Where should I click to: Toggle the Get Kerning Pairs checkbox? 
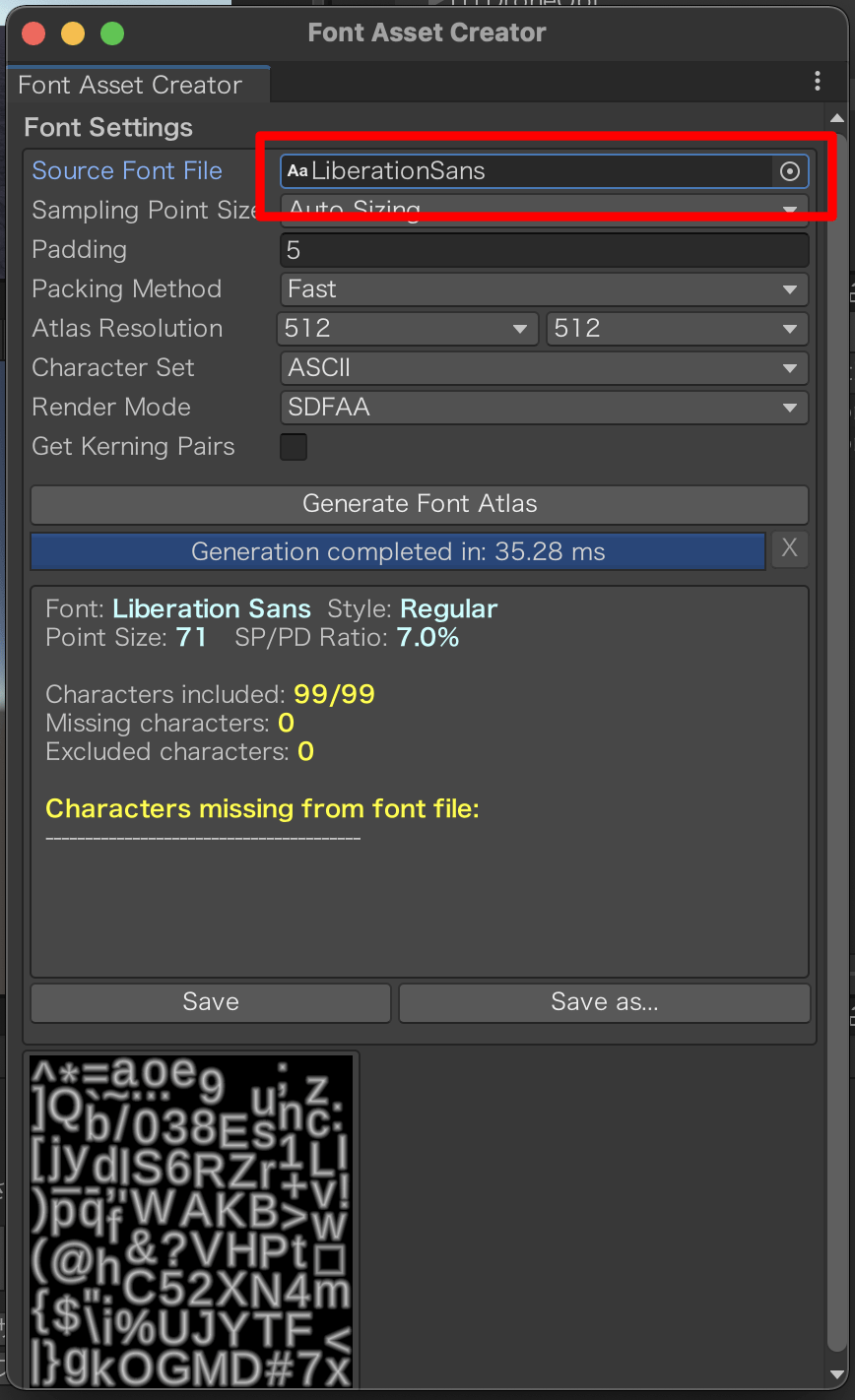[x=294, y=447]
